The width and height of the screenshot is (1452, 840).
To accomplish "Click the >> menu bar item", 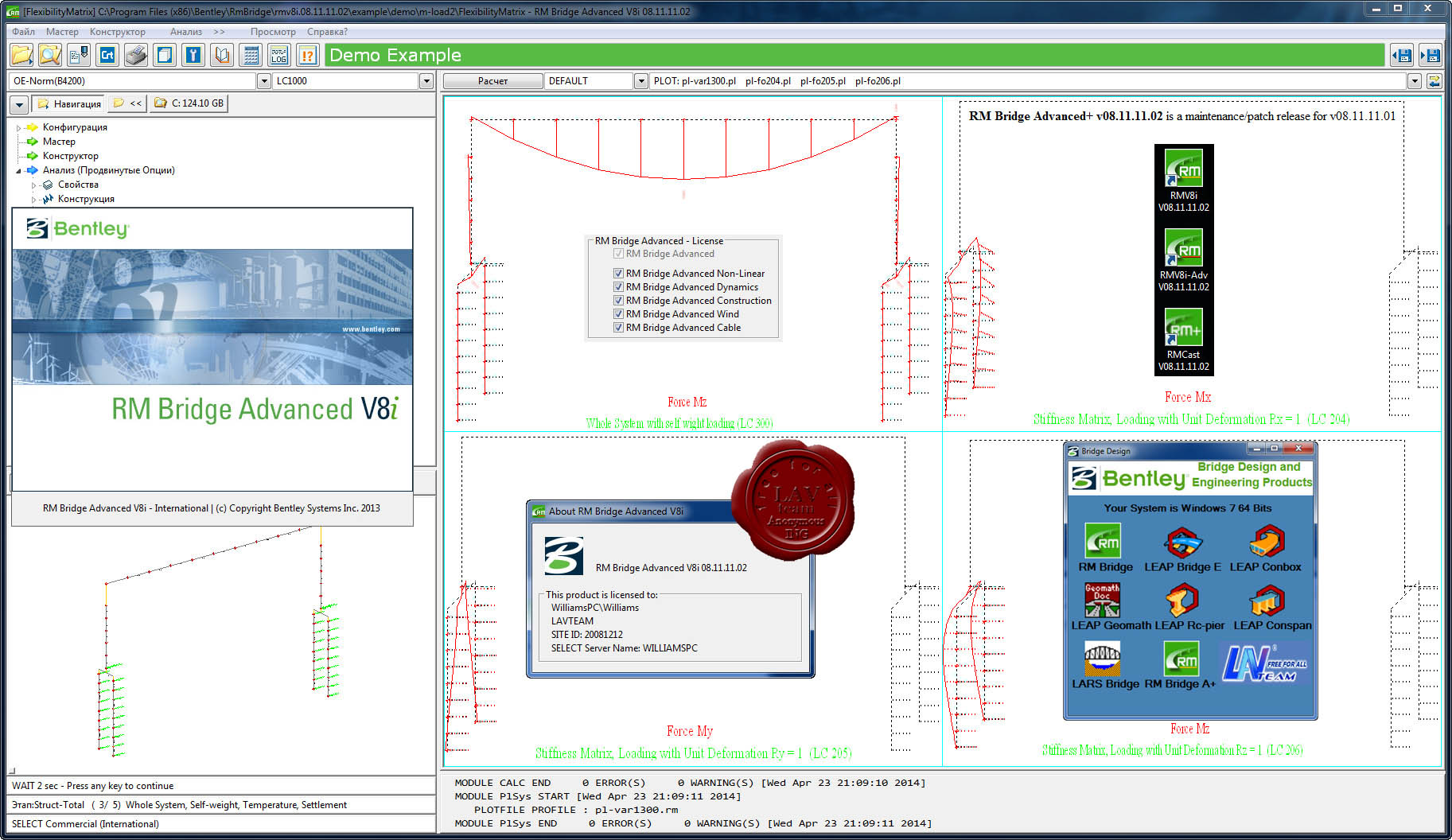I will (219, 32).
